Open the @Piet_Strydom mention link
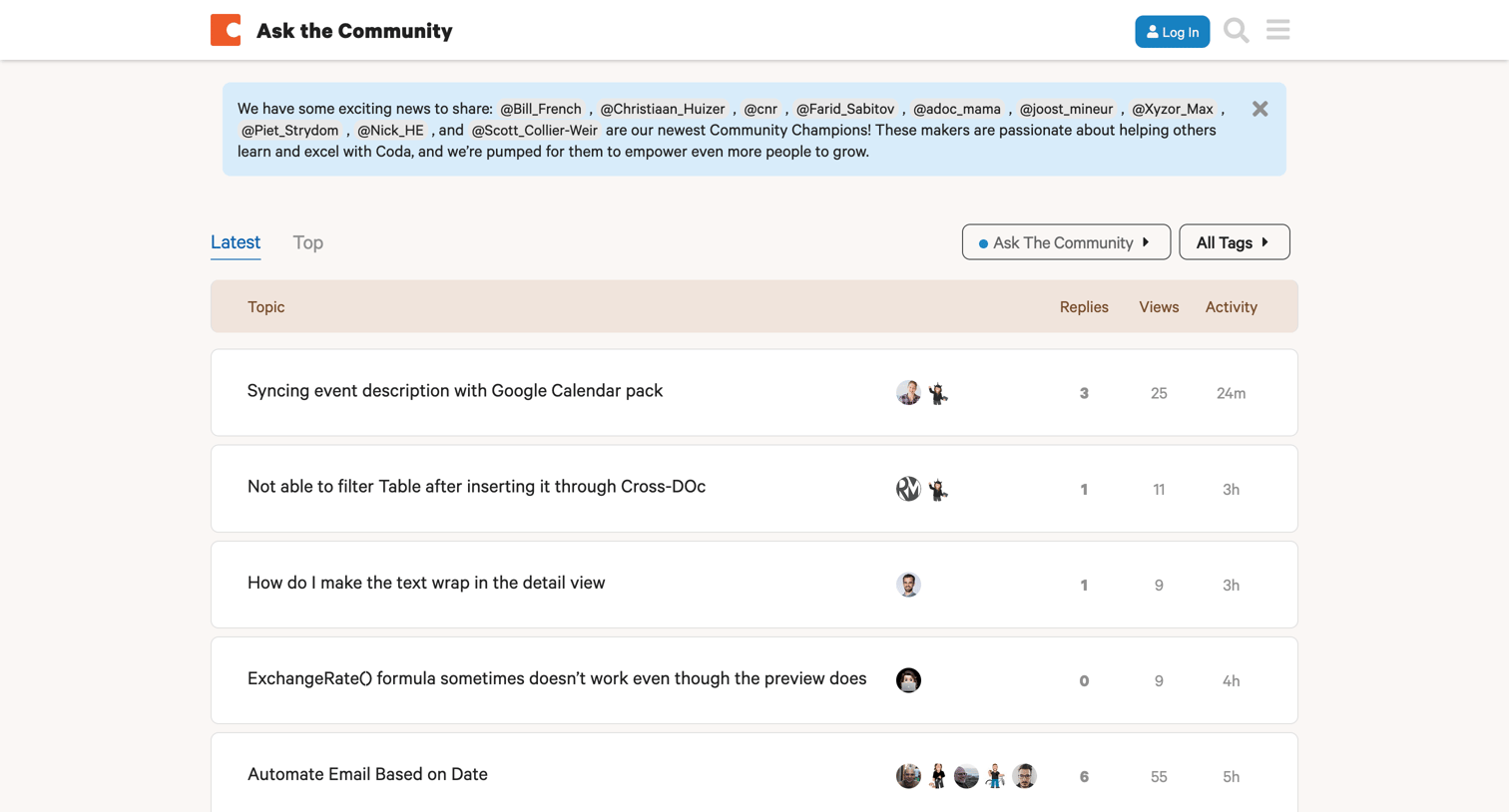1509x812 pixels. (290, 131)
